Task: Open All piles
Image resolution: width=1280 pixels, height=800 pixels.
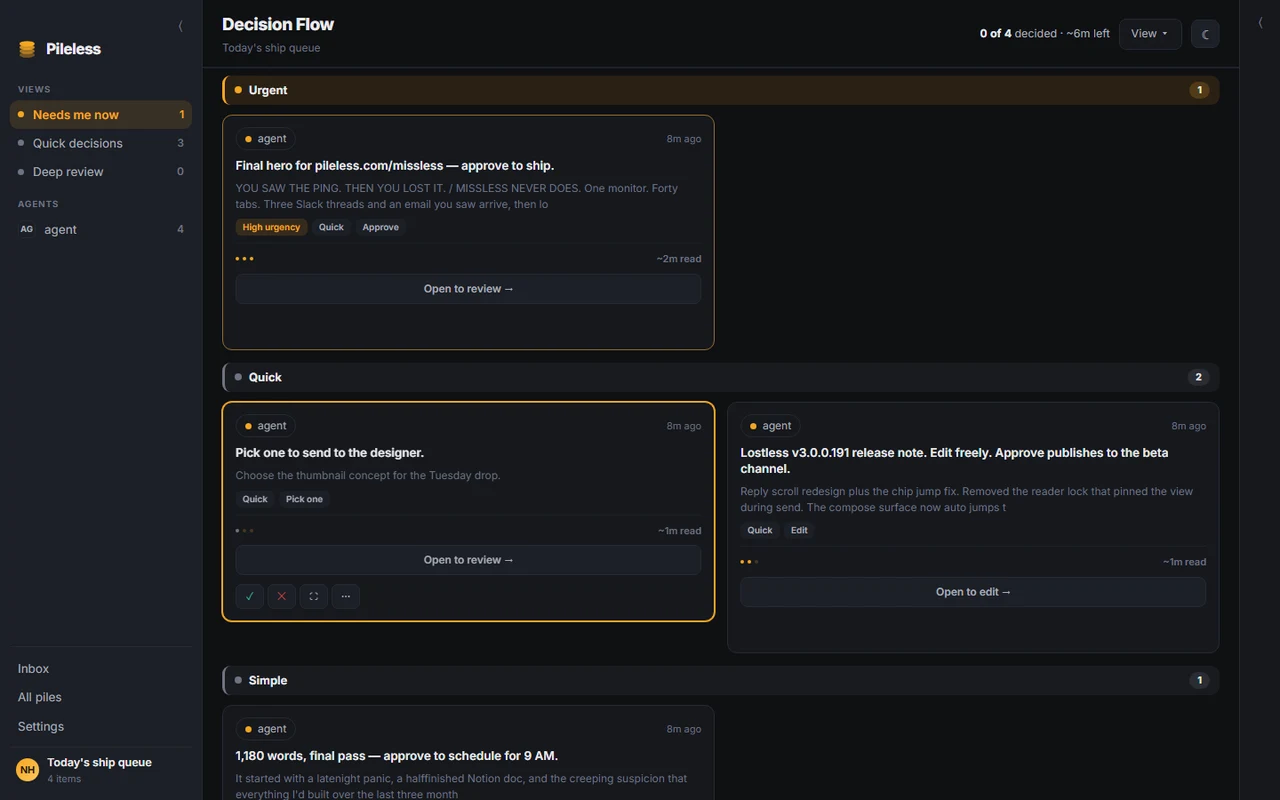Action: pyautogui.click(x=40, y=697)
